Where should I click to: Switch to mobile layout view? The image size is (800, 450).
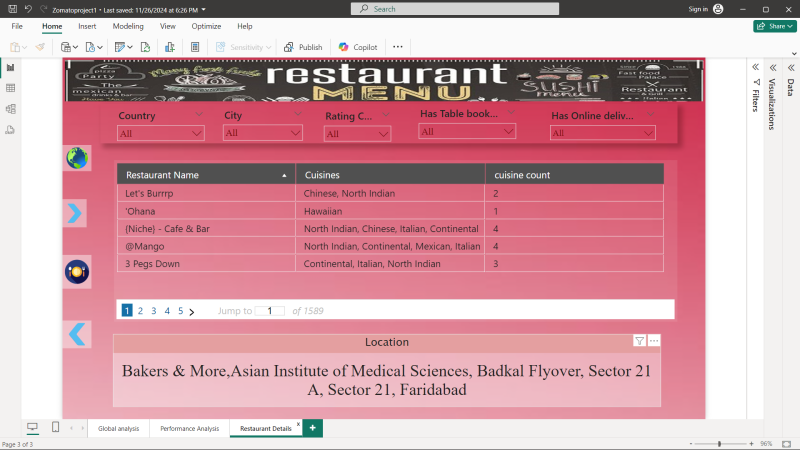pyautogui.click(x=55, y=428)
